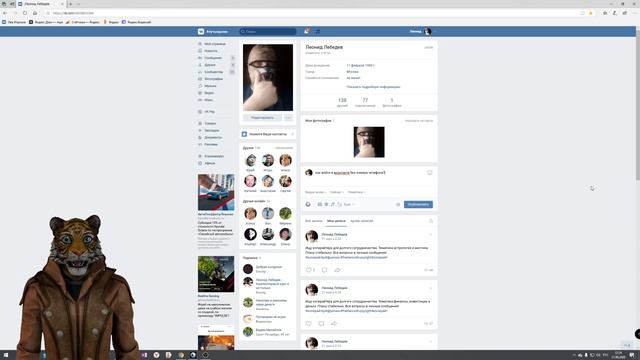Screen dimensions: 640x360
Task: Switch to the Архив записей tab
Action: [362, 221]
